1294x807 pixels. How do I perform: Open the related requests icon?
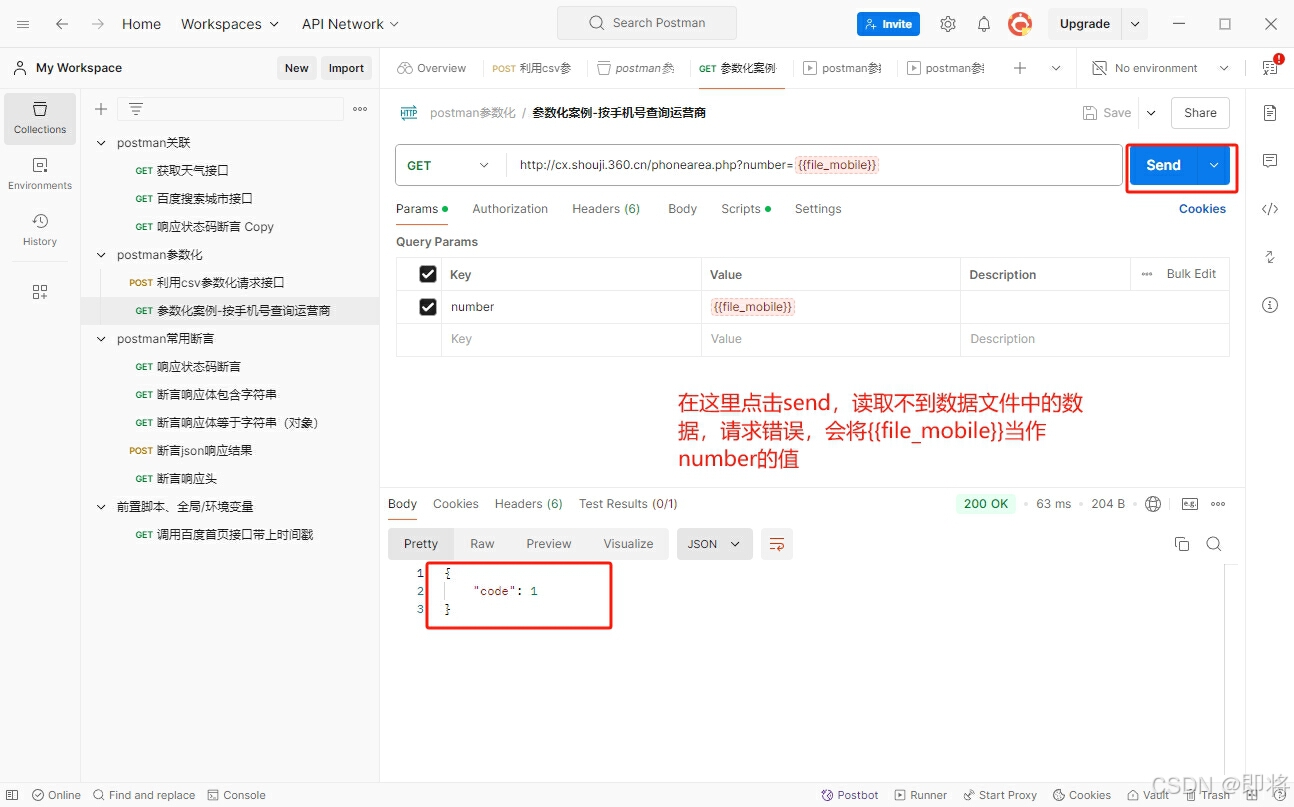[1270, 257]
